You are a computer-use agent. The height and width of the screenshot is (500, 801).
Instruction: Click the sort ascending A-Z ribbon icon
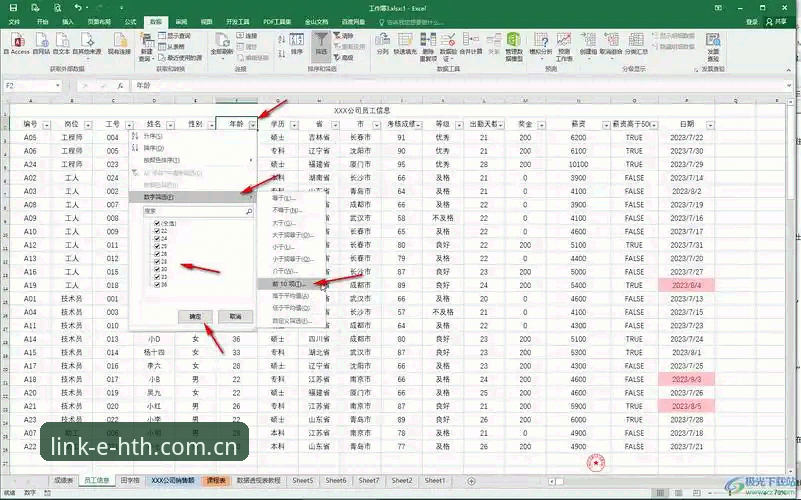tap(281, 39)
